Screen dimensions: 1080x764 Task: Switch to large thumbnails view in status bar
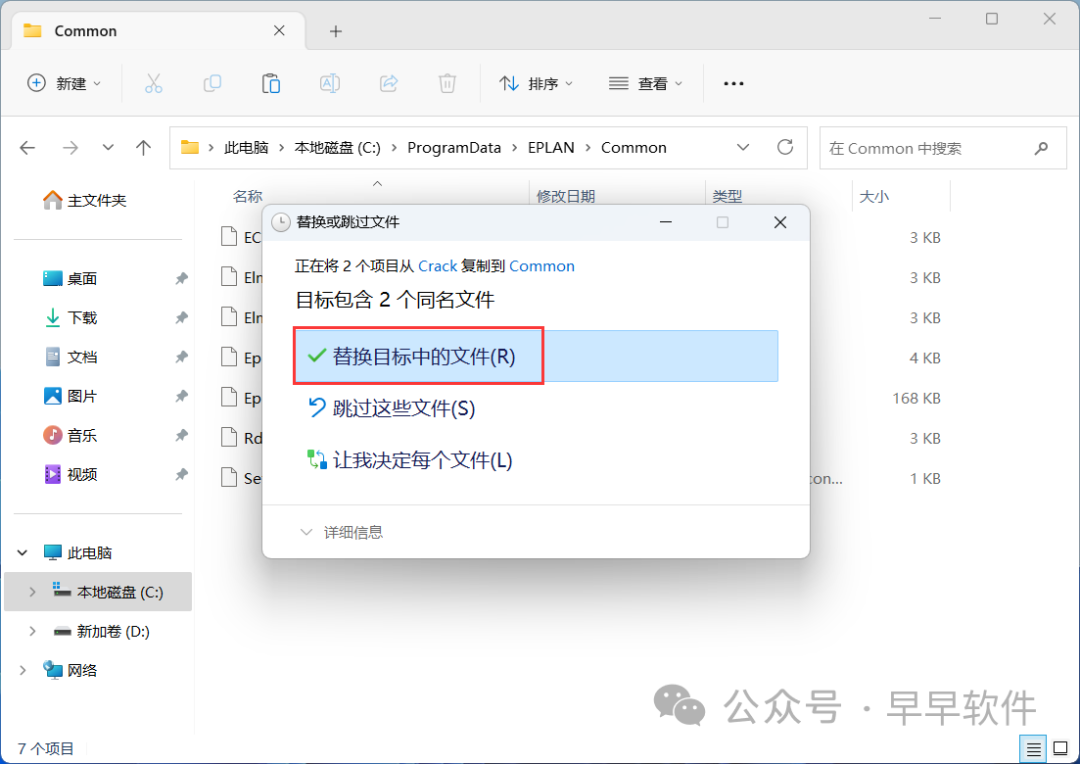(1059, 748)
